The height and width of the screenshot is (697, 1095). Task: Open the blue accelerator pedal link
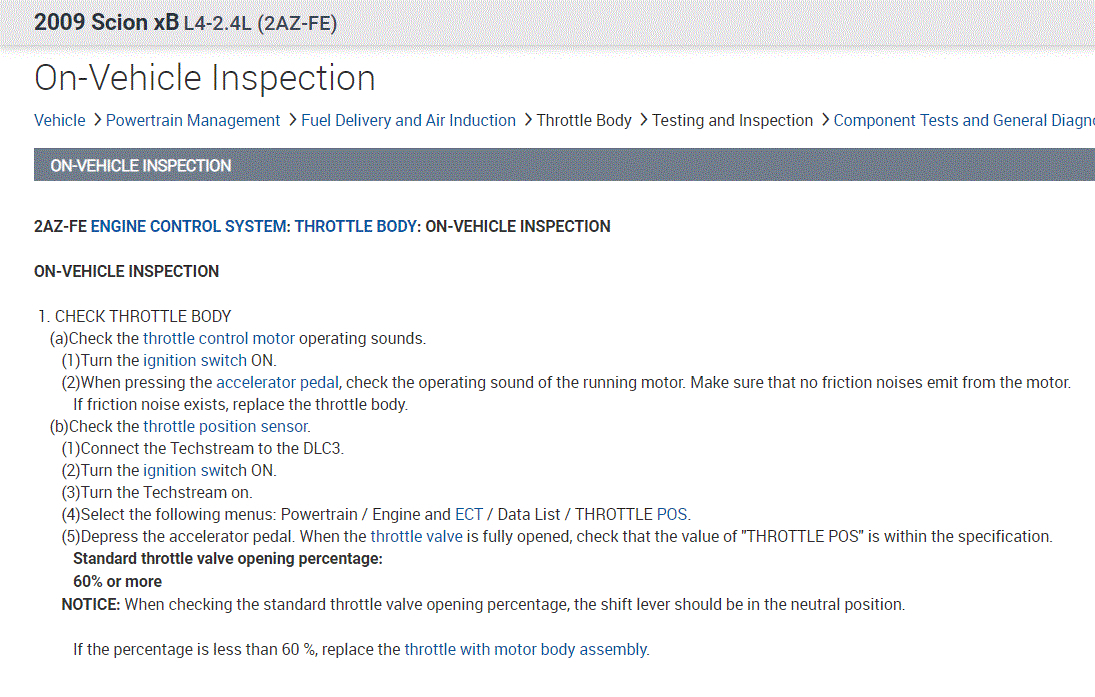pyautogui.click(x=278, y=383)
